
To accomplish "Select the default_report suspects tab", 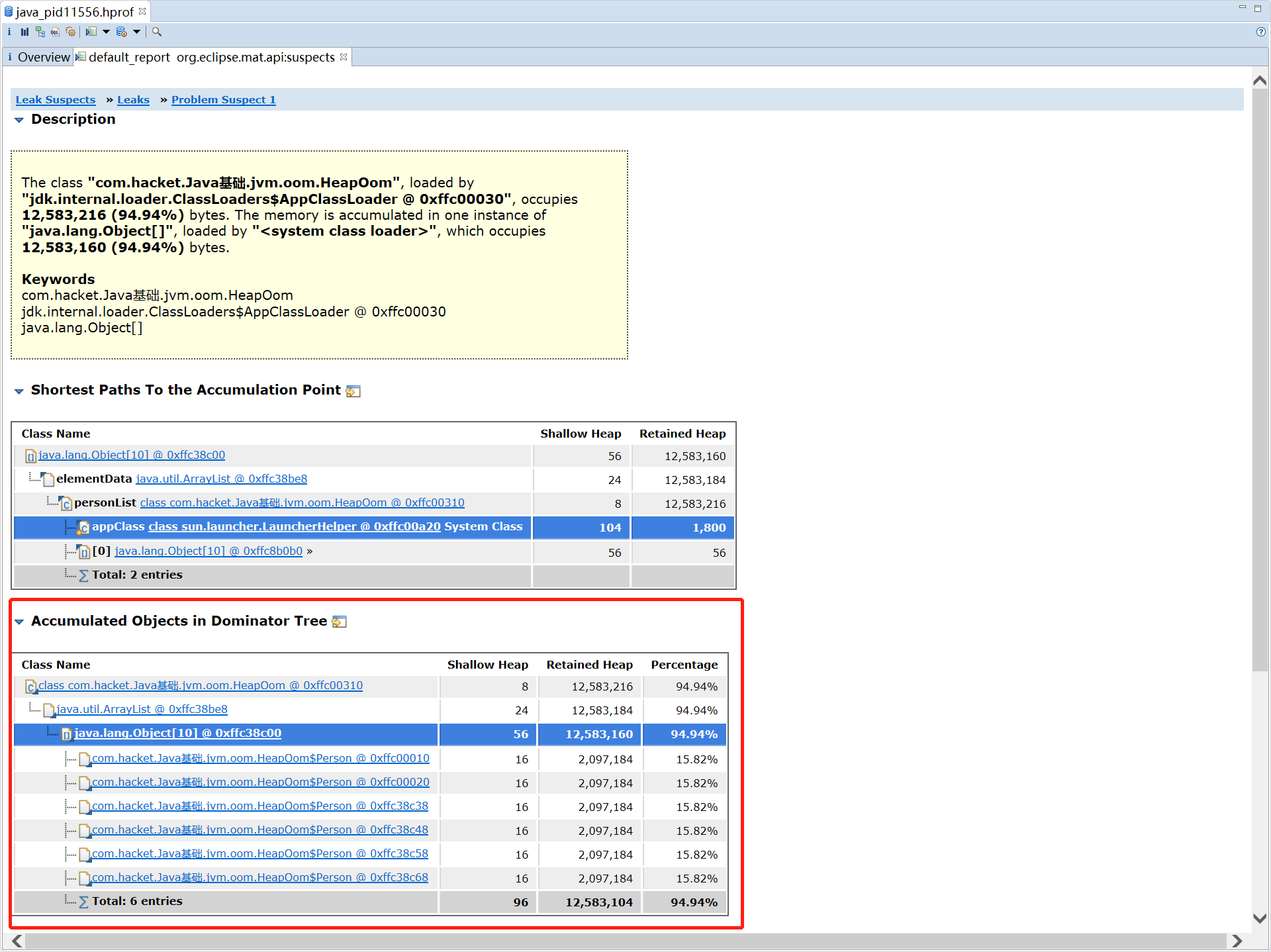I will [211, 57].
